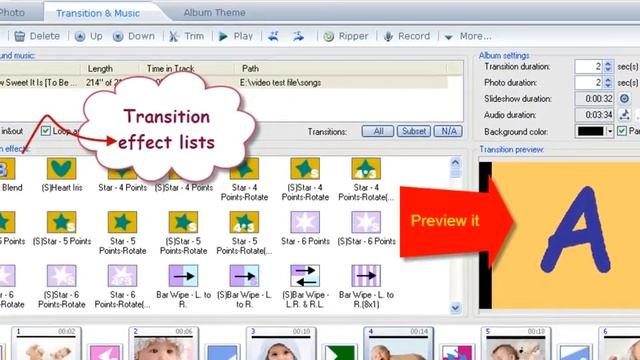Select the (S)Star - 6 Points transition

[x=366, y=229]
